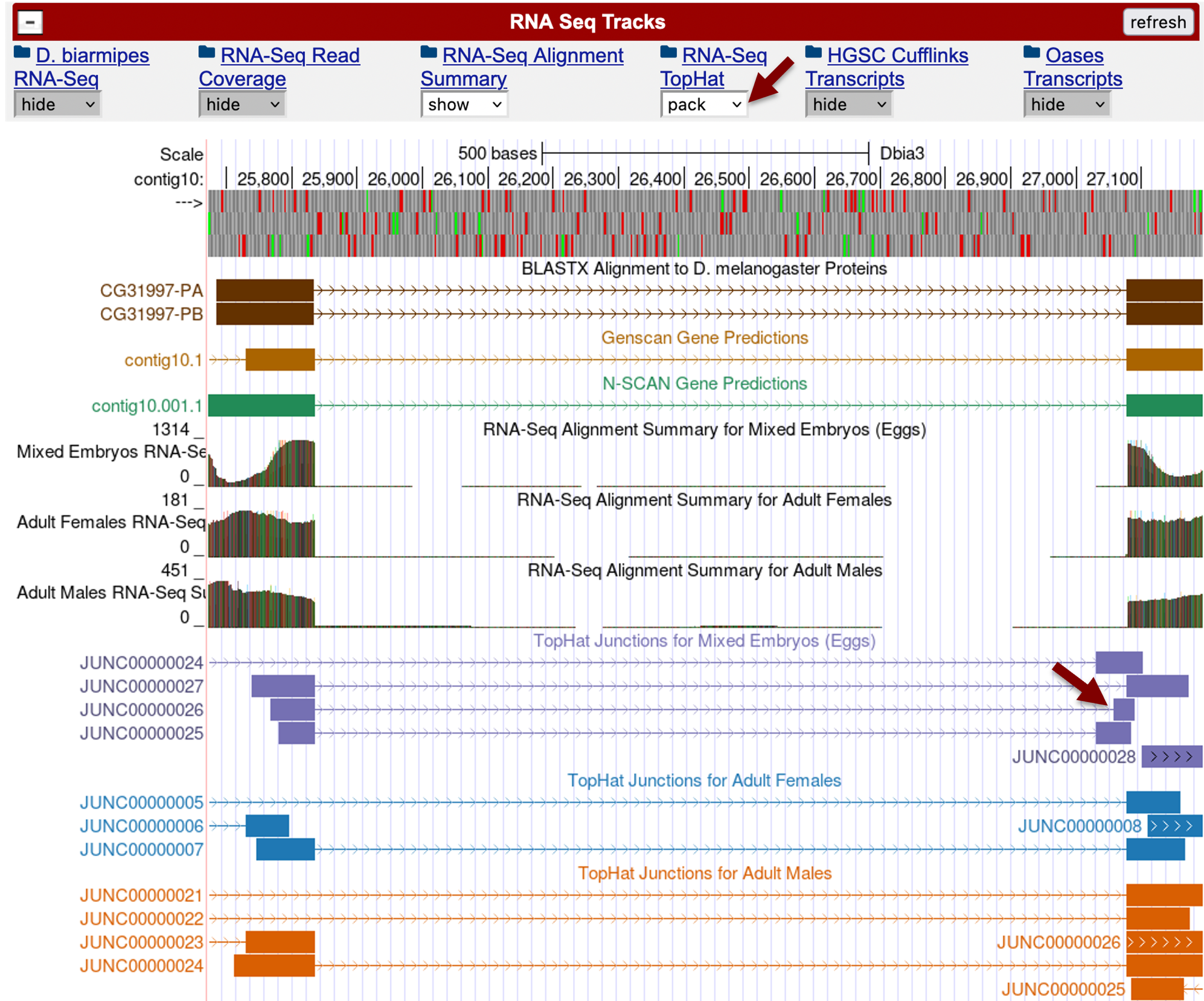
Task: Click the purple JUNC00000025 junction label
Action: (x=142, y=734)
